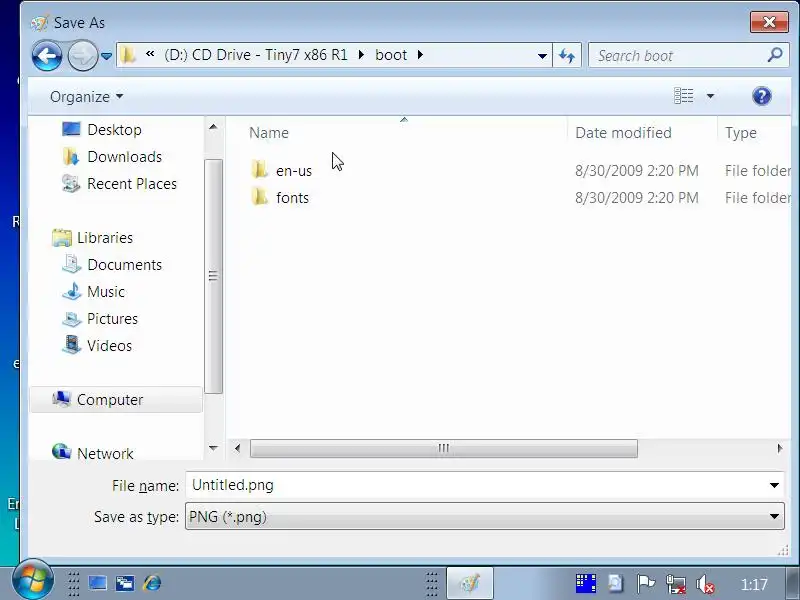Click the magnifier search icon

pos(775,55)
